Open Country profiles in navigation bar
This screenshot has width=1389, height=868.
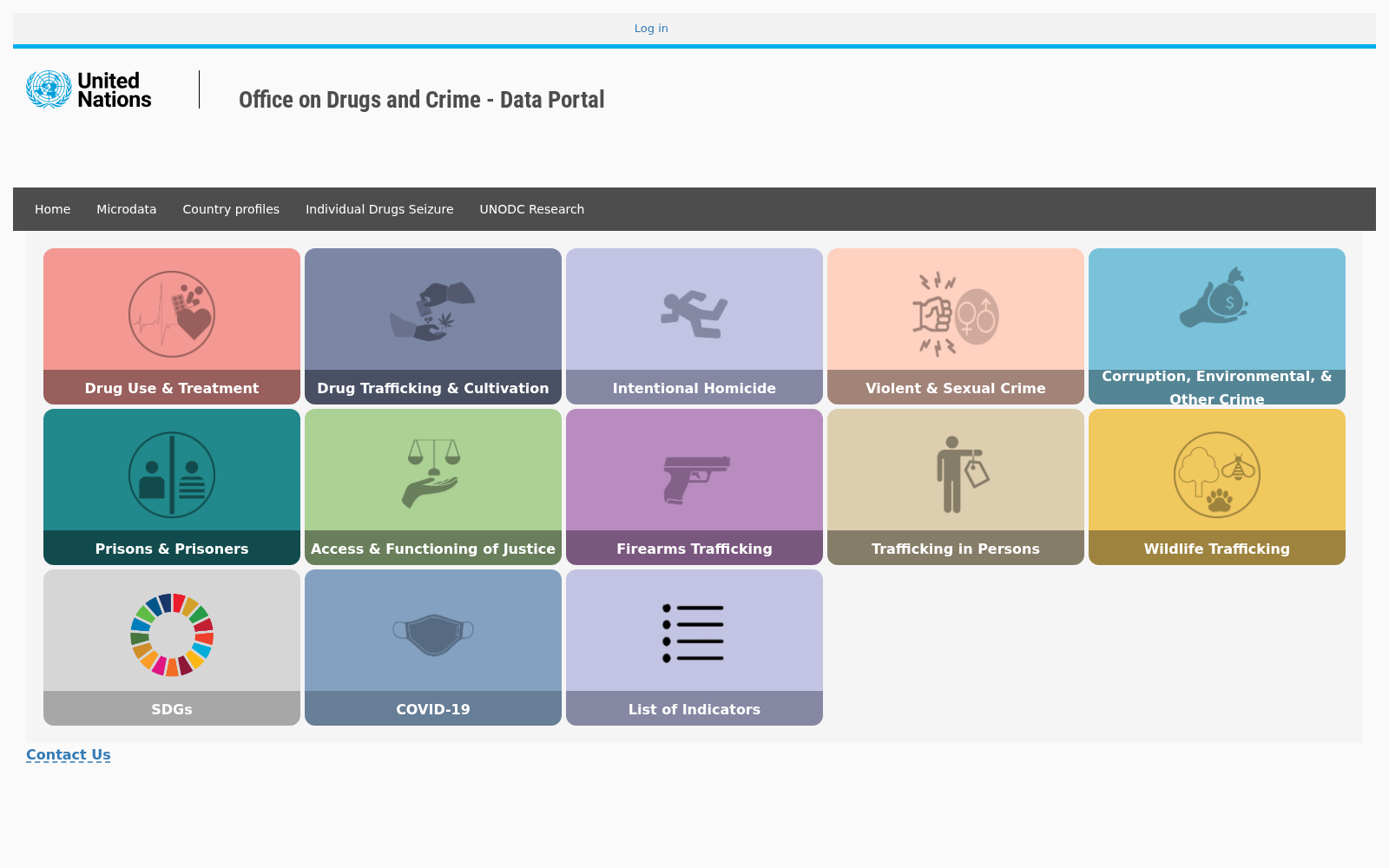coord(231,209)
